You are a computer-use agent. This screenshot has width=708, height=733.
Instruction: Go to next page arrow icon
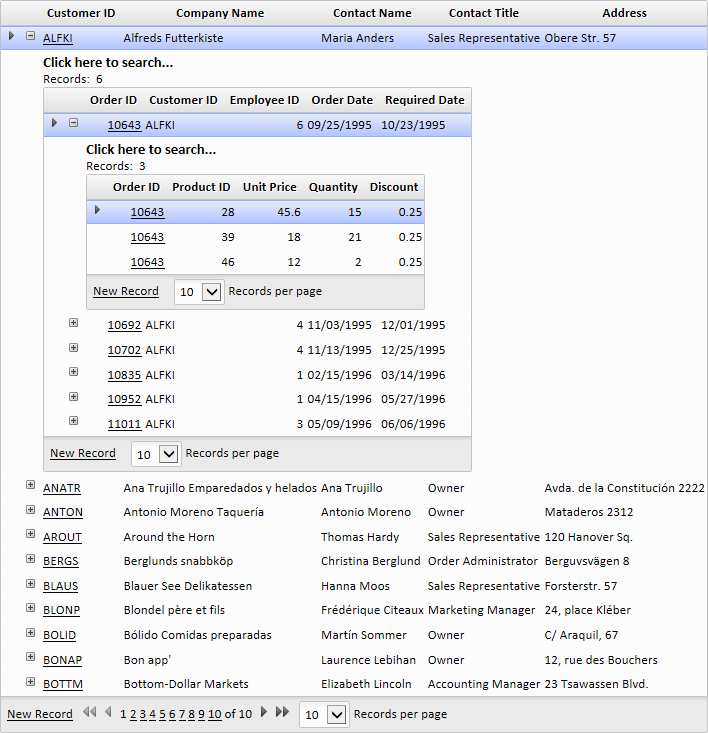pos(264,712)
